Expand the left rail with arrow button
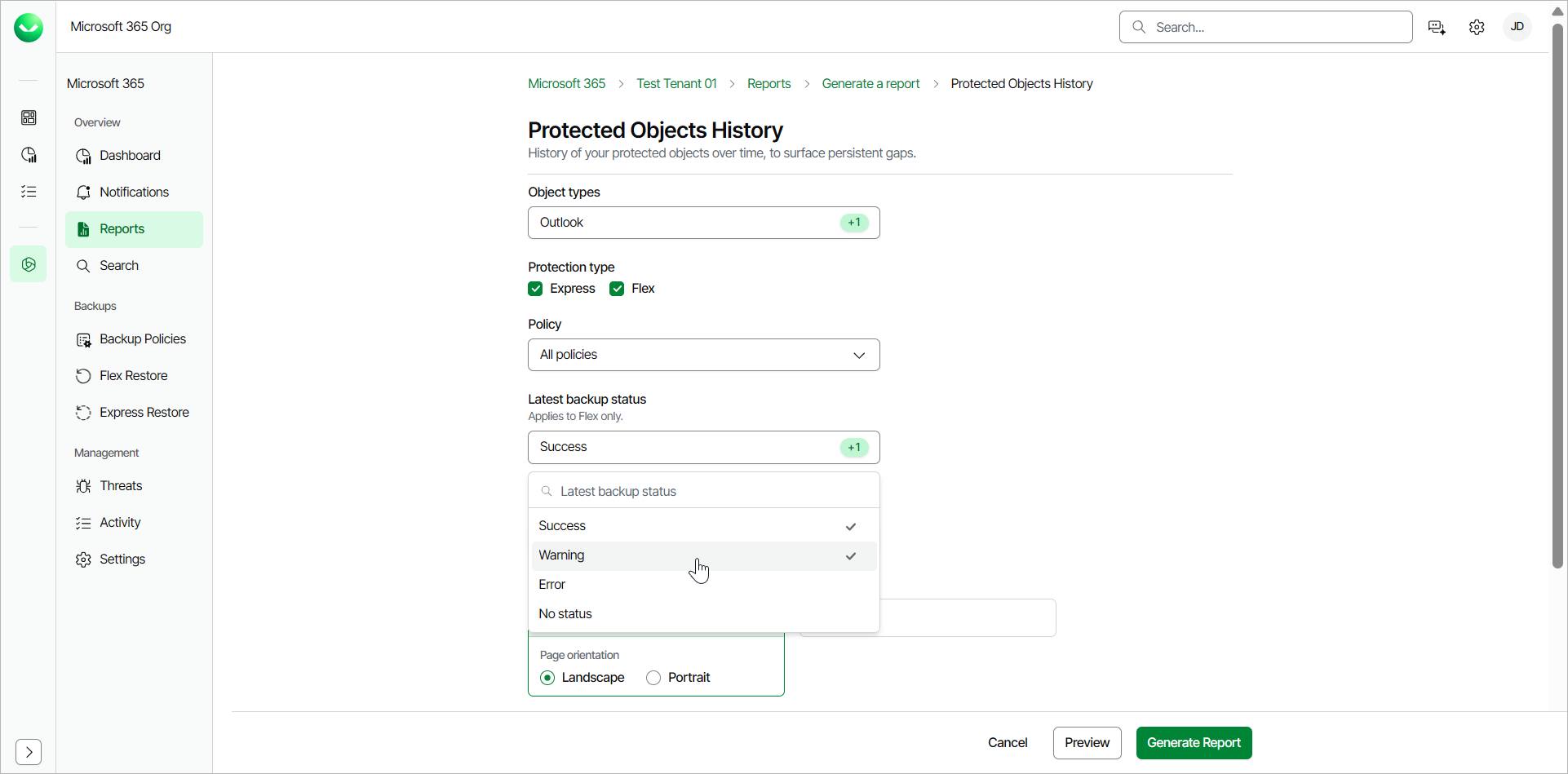Image resolution: width=1568 pixels, height=774 pixels. (x=29, y=751)
